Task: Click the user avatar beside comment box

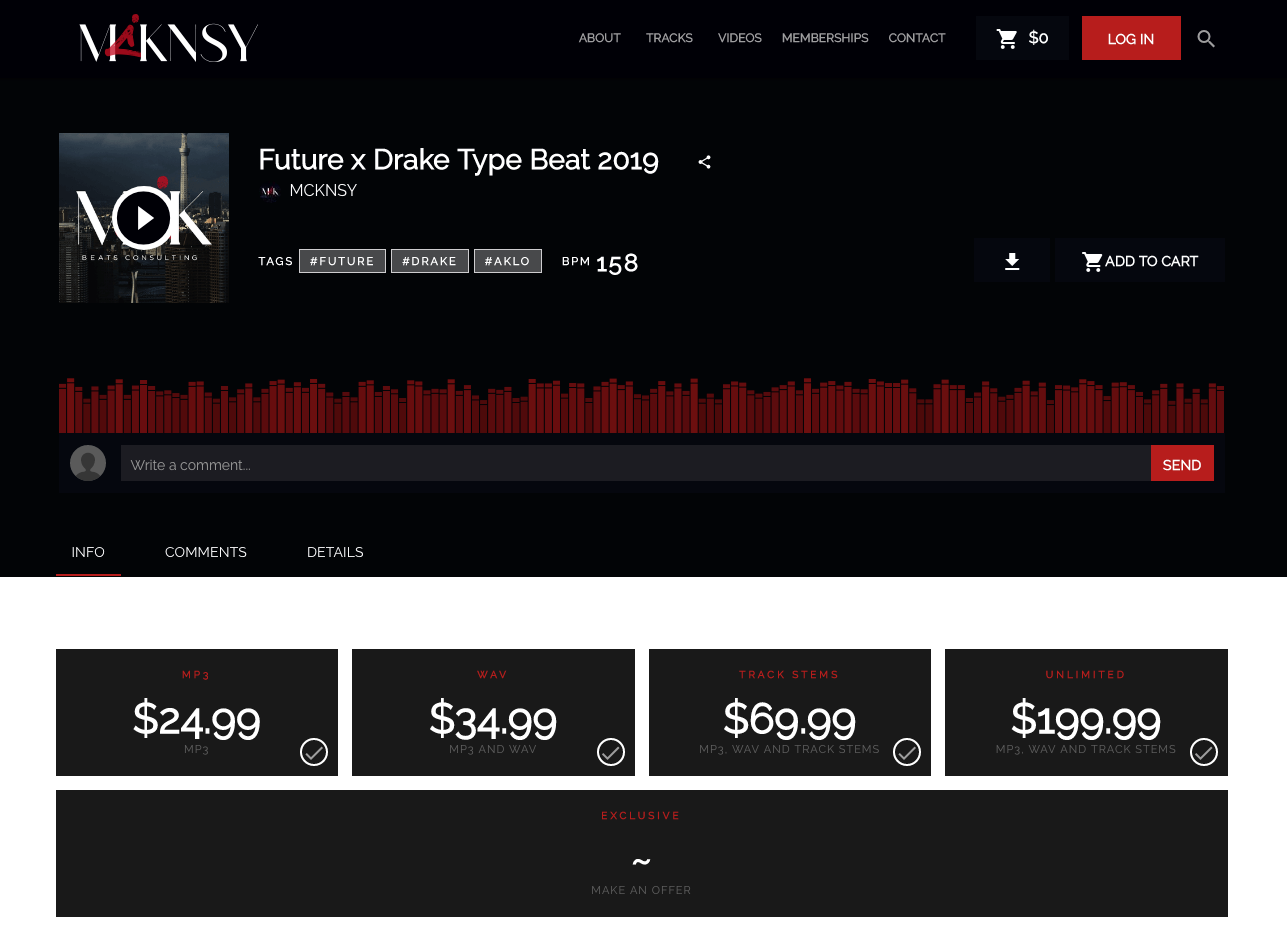Action: (x=88, y=463)
